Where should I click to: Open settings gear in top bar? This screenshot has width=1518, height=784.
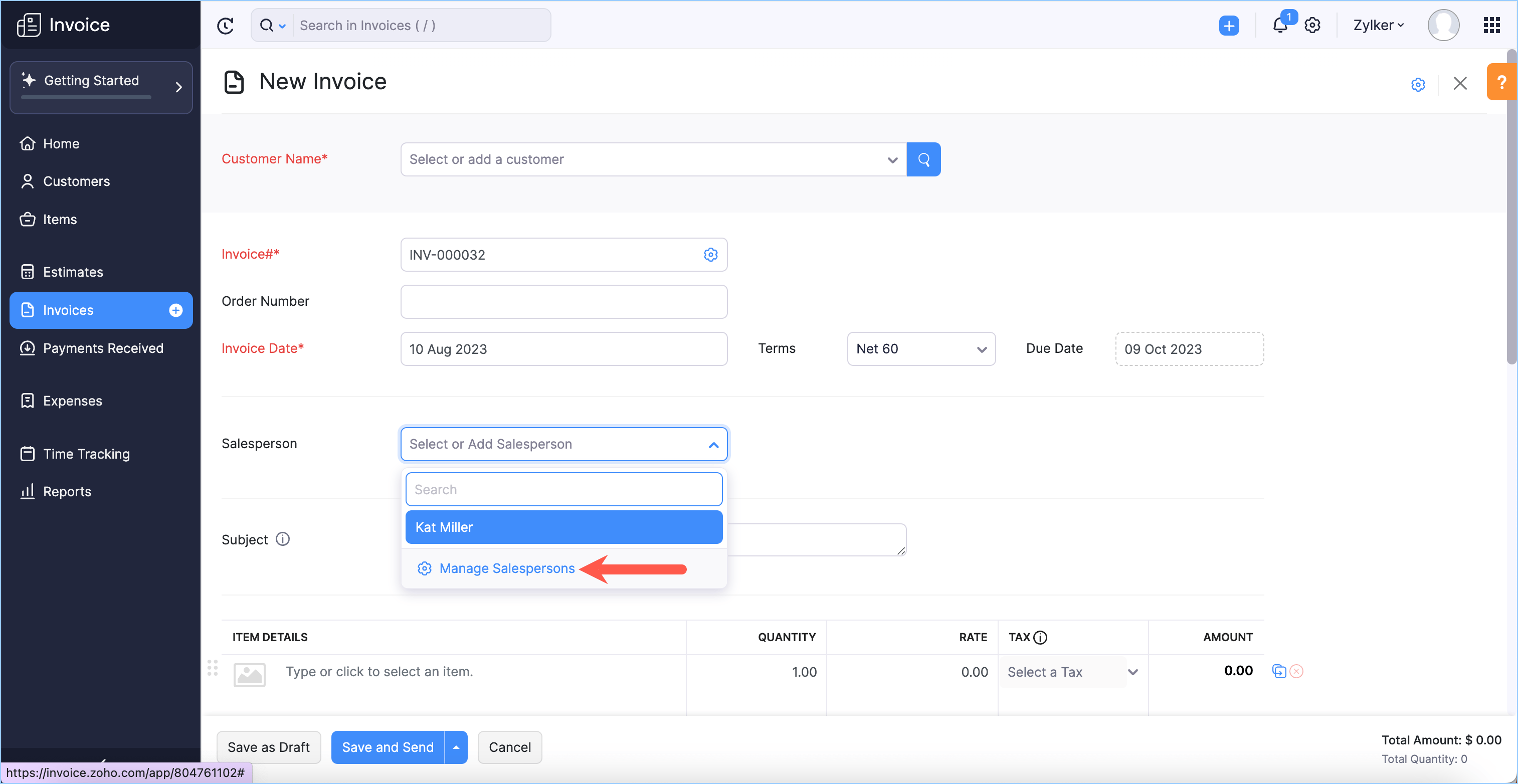(1312, 26)
